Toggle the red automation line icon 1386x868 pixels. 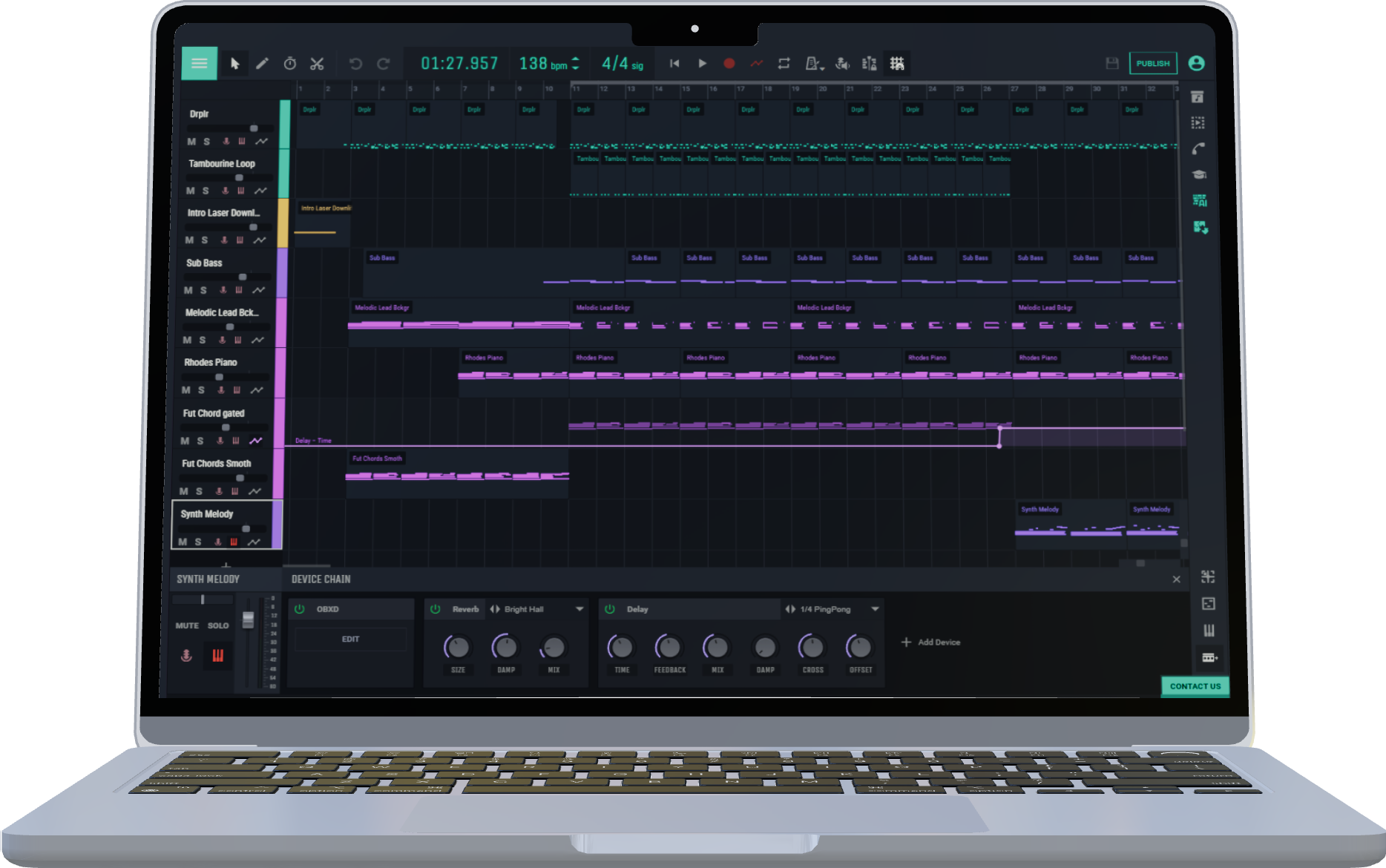[x=756, y=64]
